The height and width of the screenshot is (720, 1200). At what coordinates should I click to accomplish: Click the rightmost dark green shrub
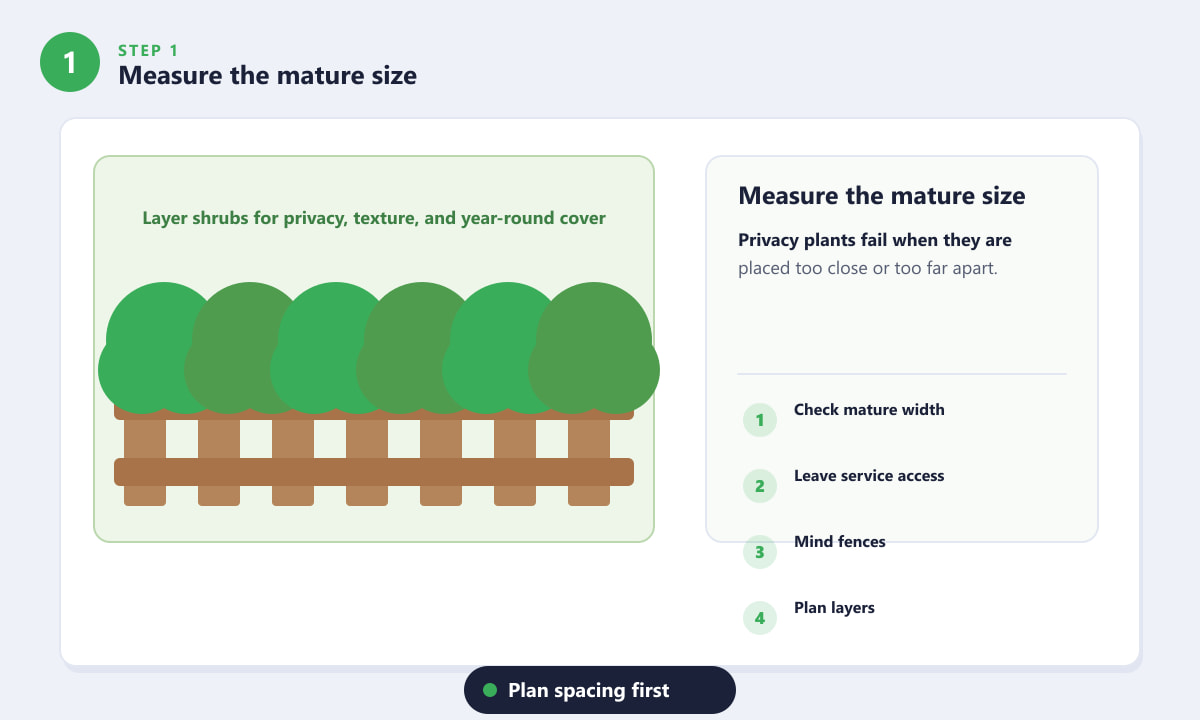coord(594,348)
